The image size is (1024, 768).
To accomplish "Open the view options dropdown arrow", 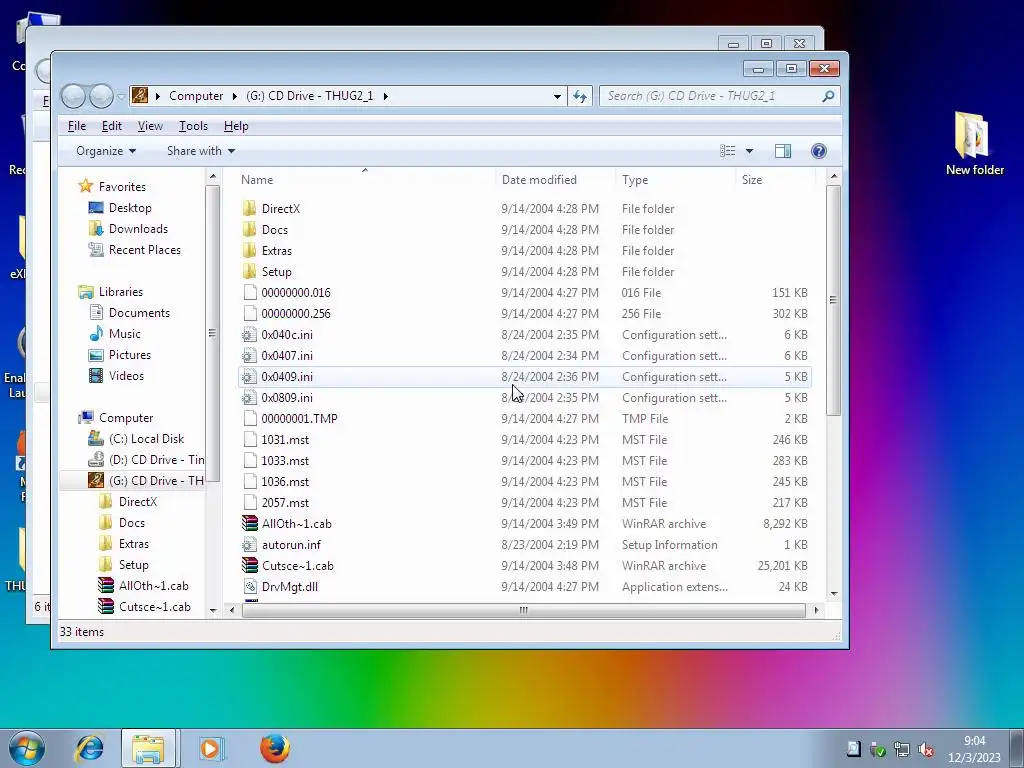I will point(749,151).
